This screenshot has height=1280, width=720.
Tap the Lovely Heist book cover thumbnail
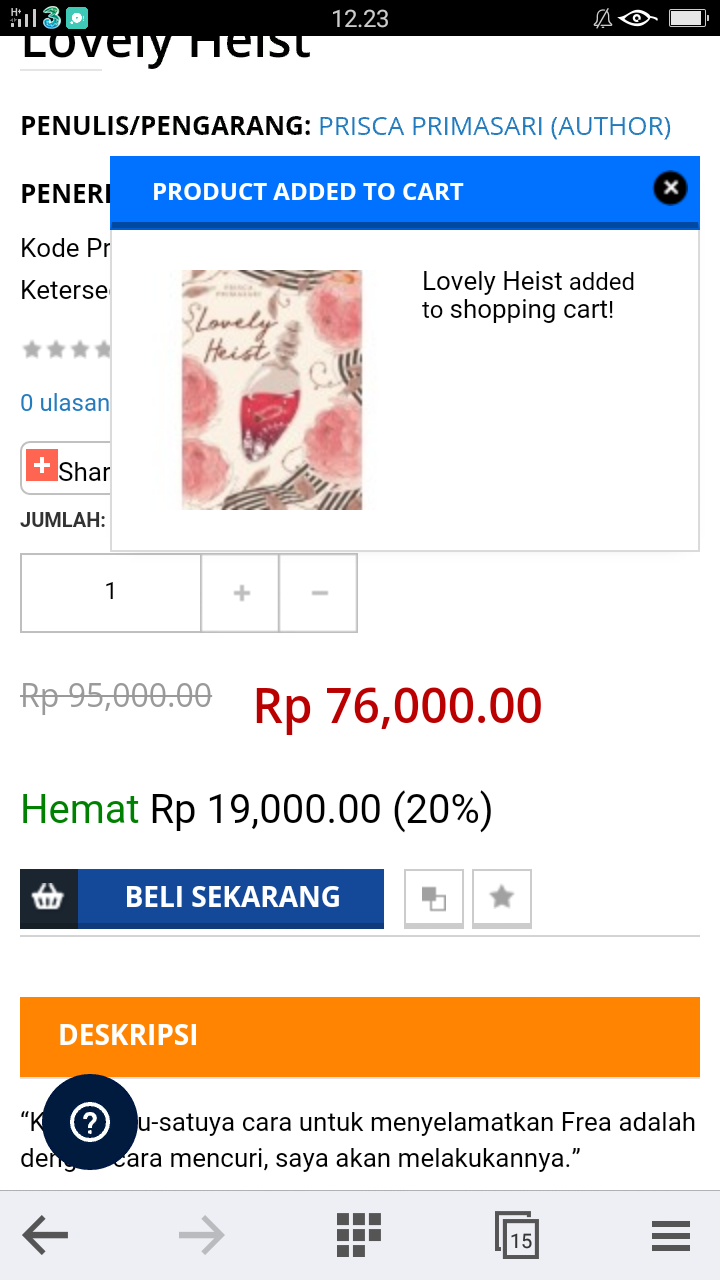(x=272, y=390)
